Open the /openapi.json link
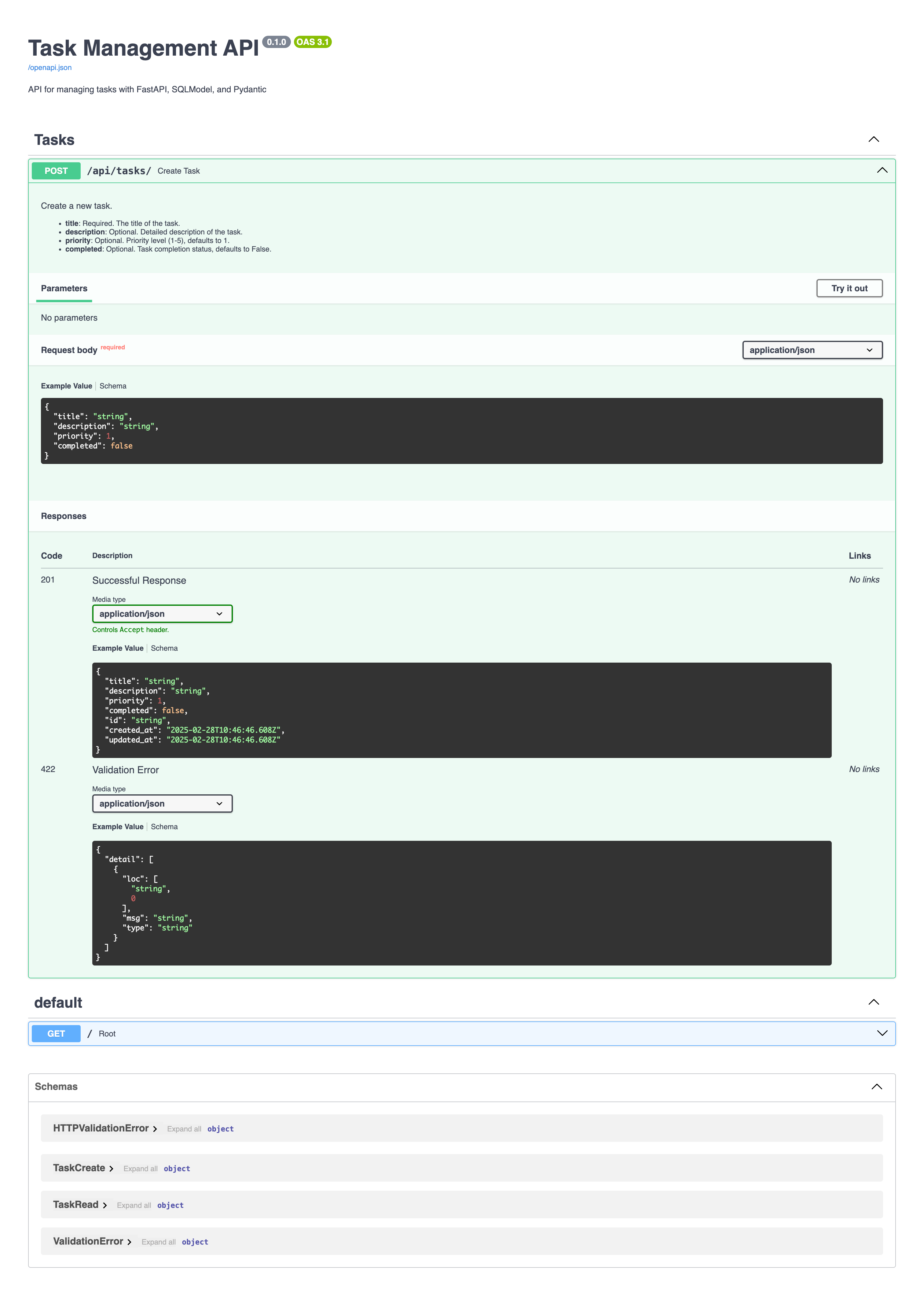 tap(50, 68)
